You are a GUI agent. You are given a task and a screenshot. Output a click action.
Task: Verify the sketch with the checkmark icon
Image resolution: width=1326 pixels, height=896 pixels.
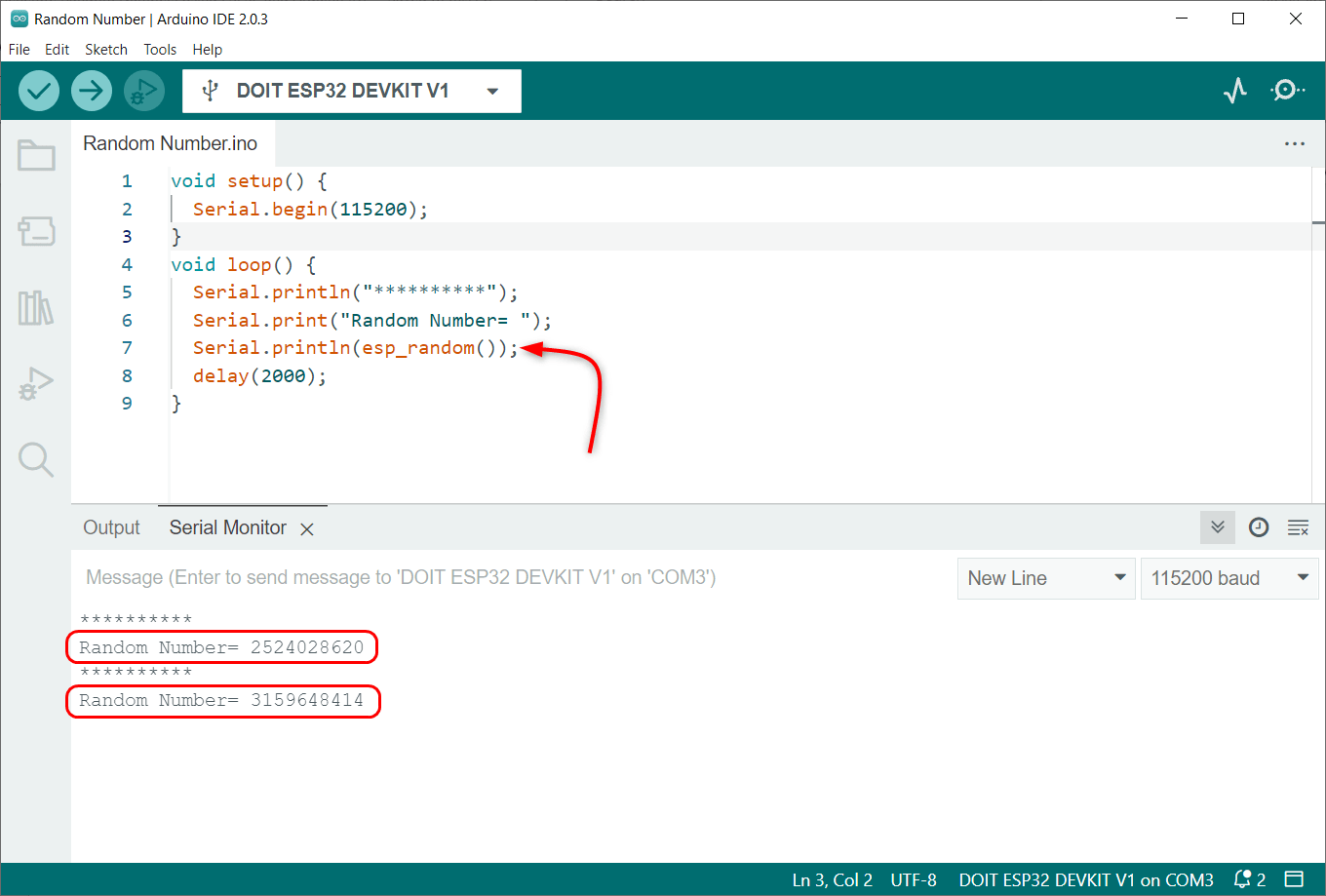click(39, 91)
